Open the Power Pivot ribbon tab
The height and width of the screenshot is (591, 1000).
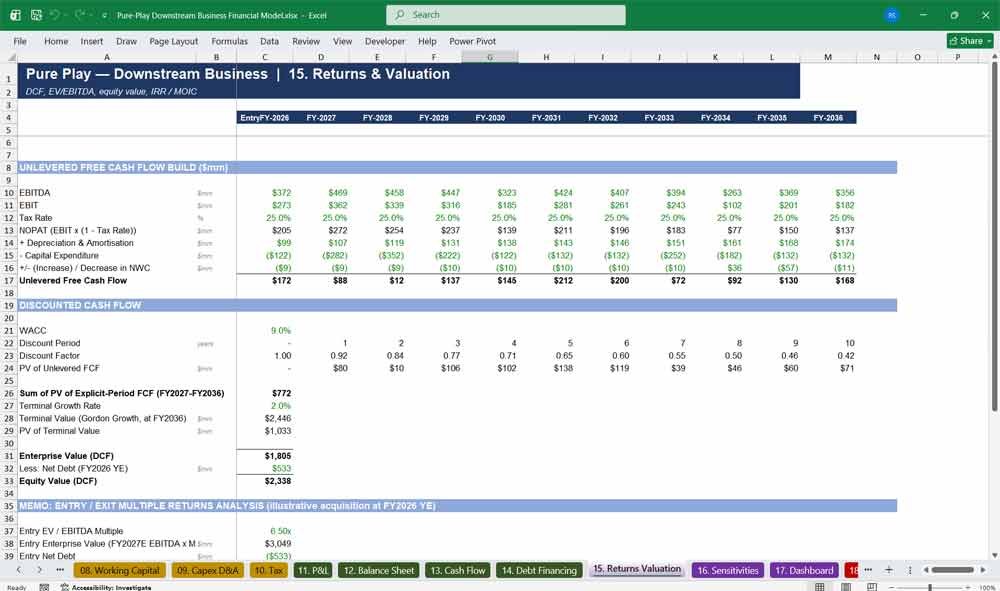point(473,41)
